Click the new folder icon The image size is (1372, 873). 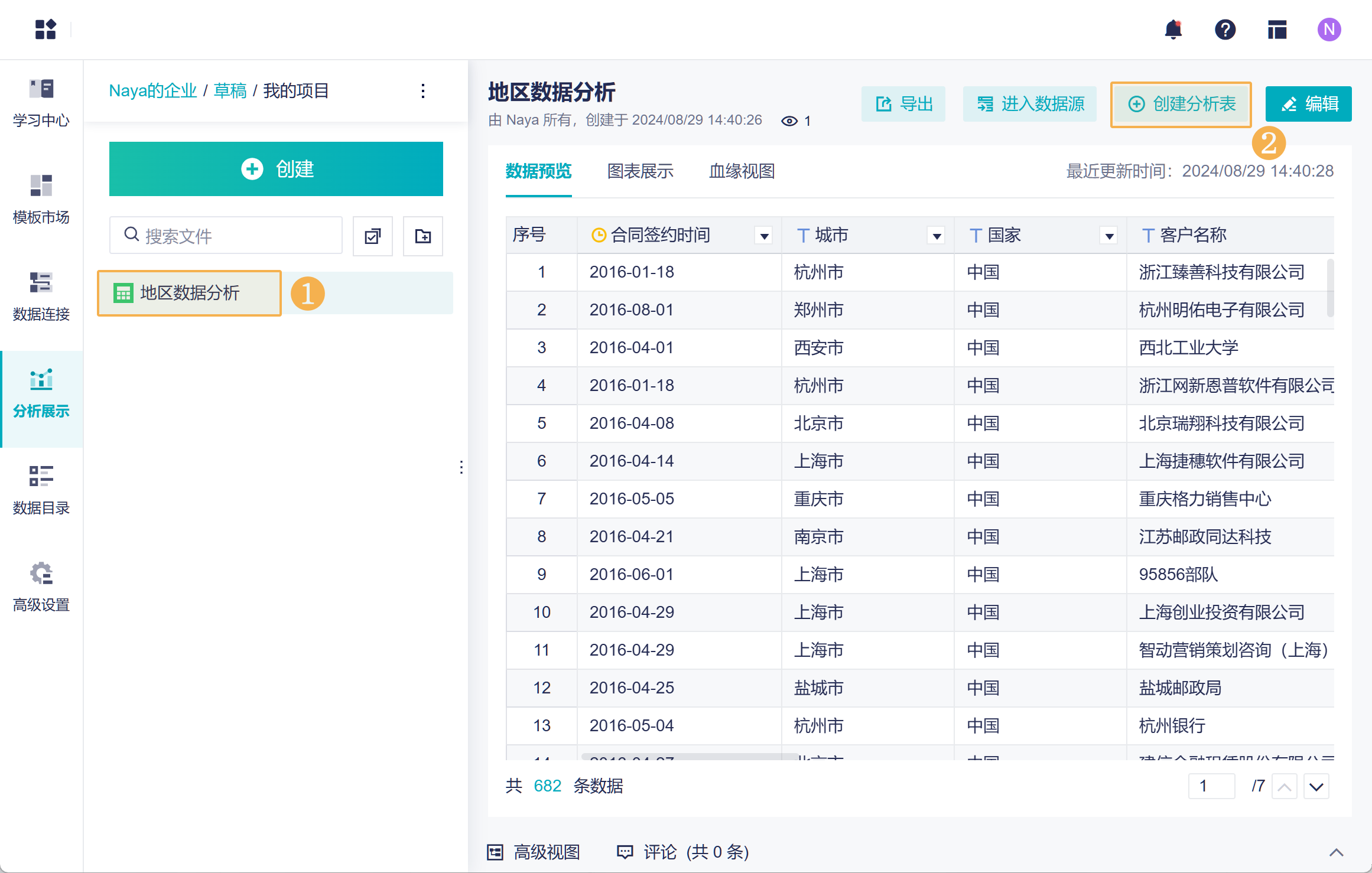pos(422,236)
